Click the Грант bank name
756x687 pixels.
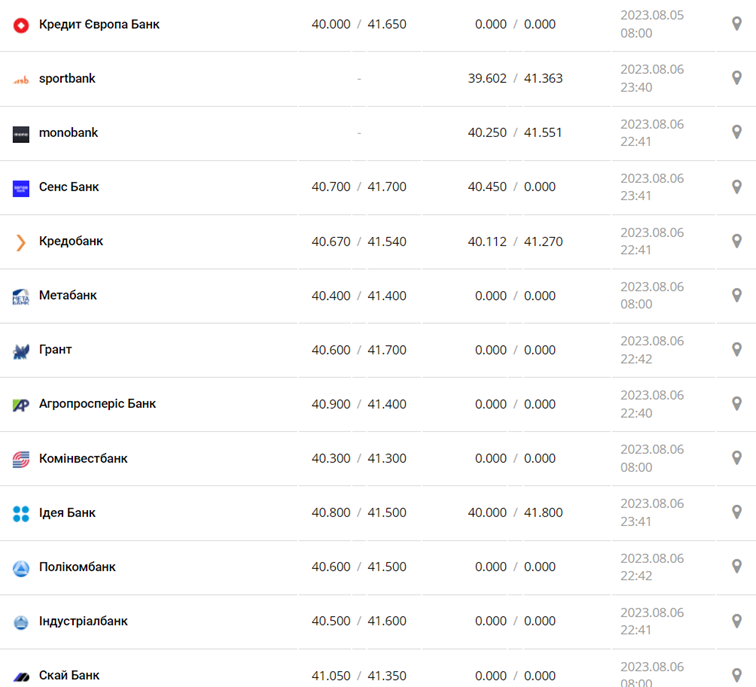pyautogui.click(x=55, y=350)
